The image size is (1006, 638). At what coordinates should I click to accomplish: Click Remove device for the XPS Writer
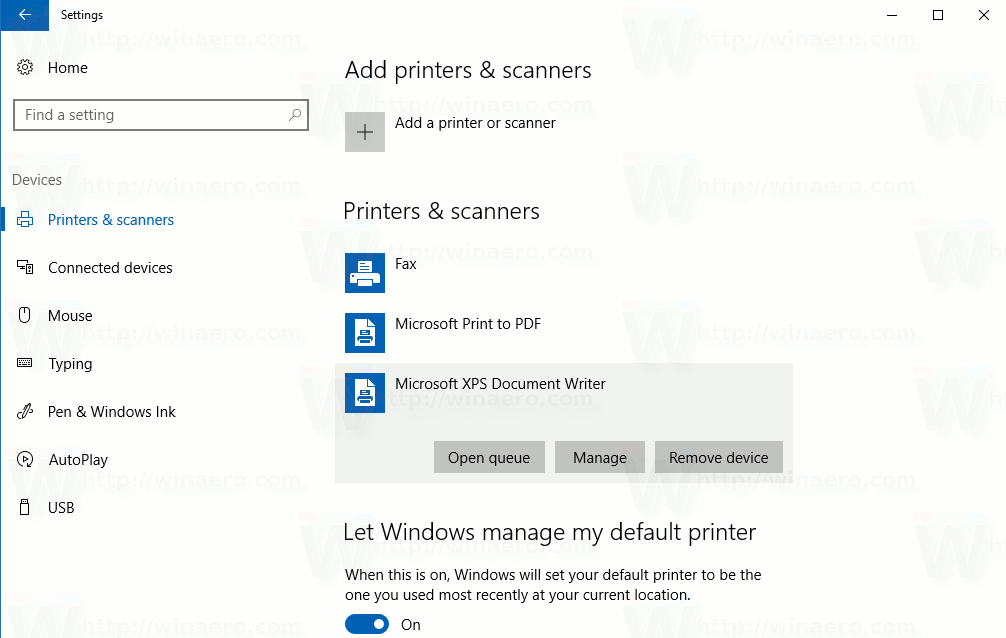(x=718, y=457)
